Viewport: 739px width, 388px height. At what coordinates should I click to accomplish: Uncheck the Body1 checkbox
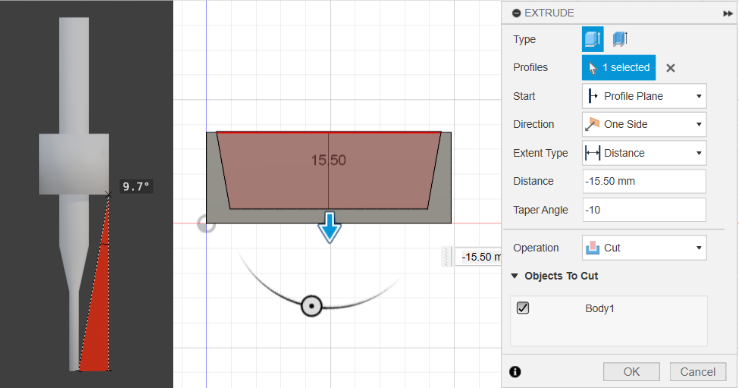click(523, 308)
